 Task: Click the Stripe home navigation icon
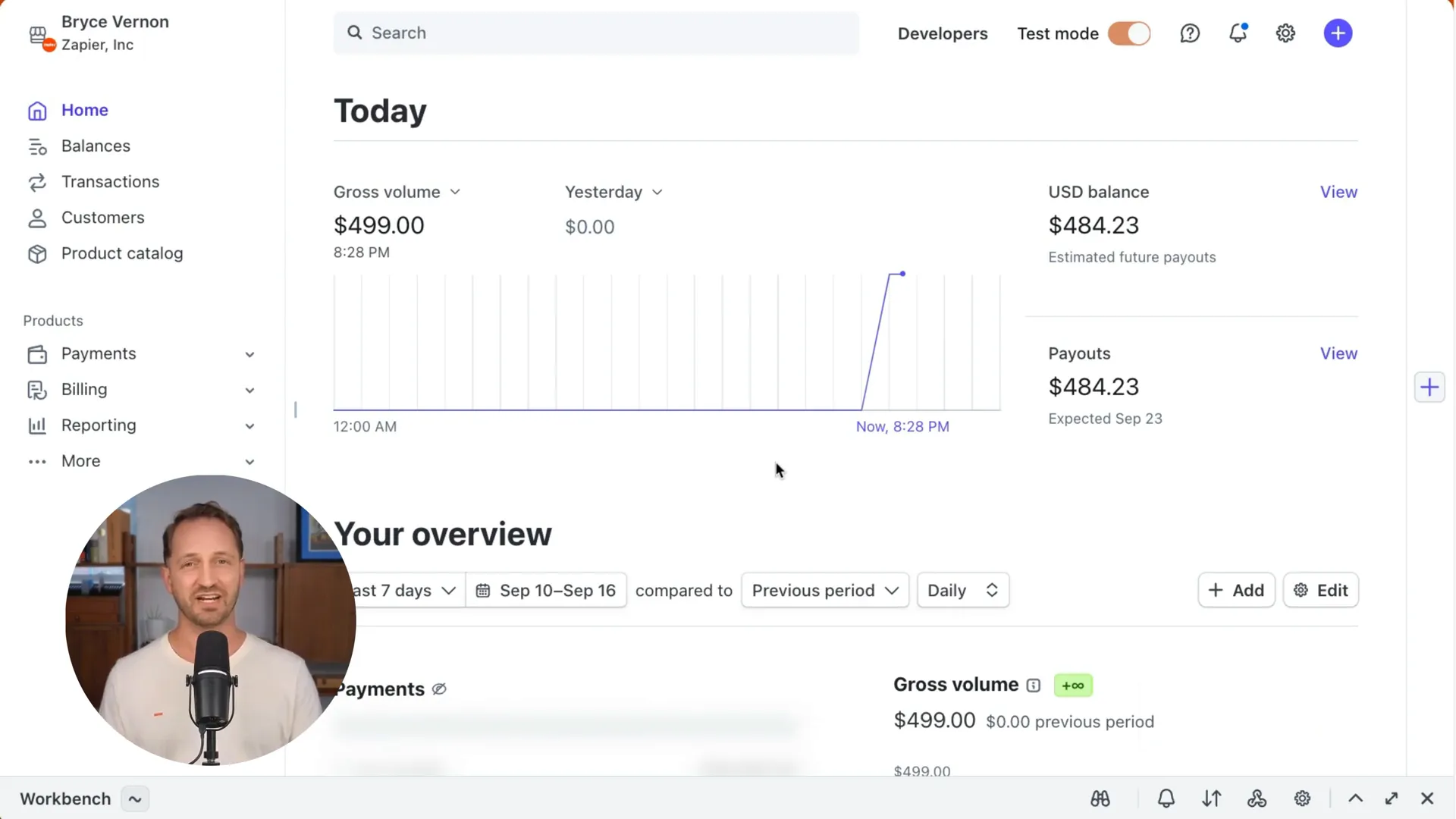coord(36,110)
